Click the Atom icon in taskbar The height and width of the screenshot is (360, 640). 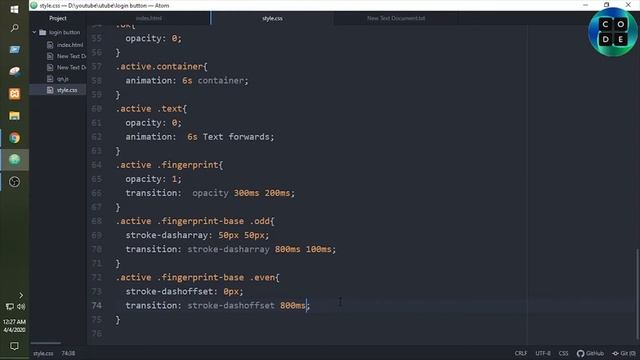[x=14, y=160]
